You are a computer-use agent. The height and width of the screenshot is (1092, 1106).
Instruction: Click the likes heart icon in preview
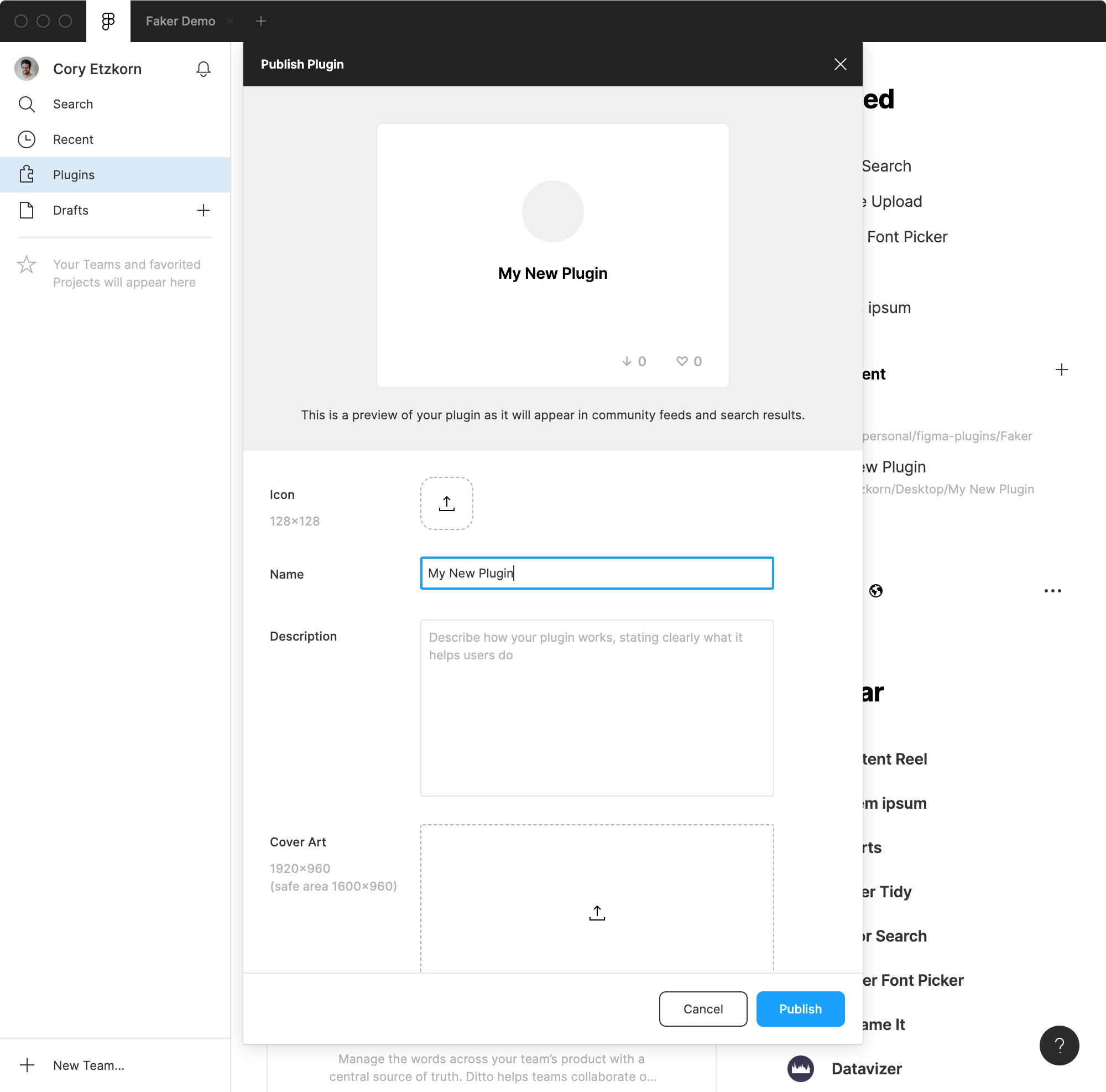click(x=681, y=361)
